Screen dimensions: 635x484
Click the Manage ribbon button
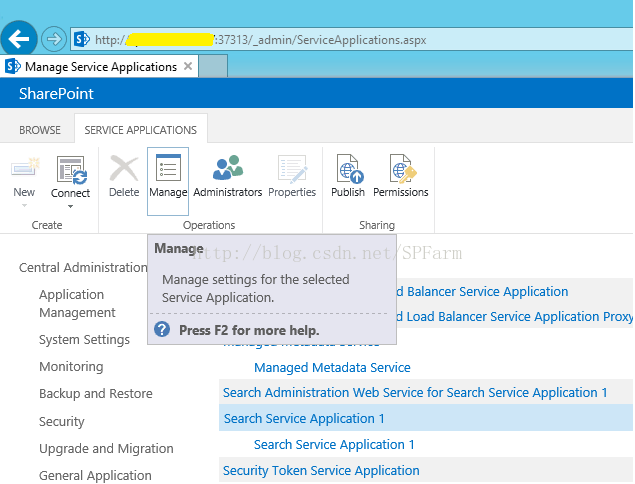tap(168, 181)
